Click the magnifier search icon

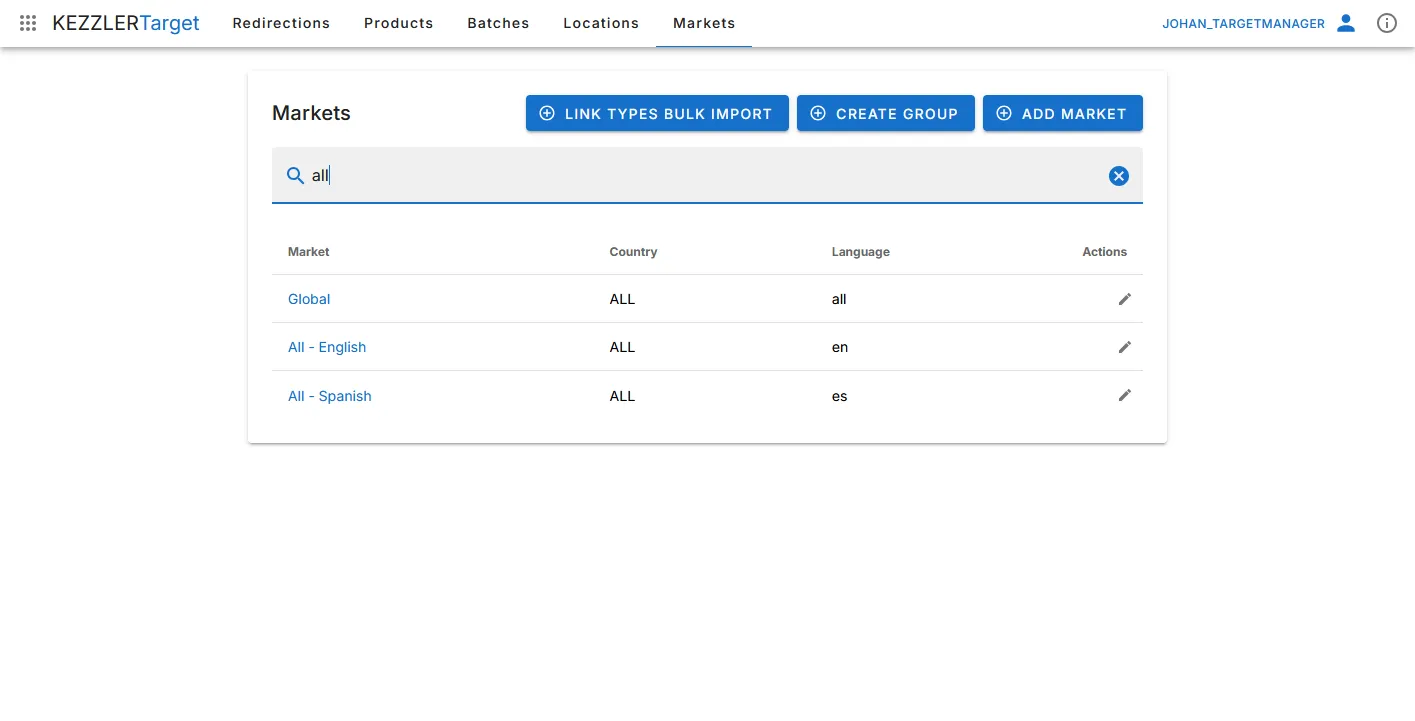tap(295, 176)
